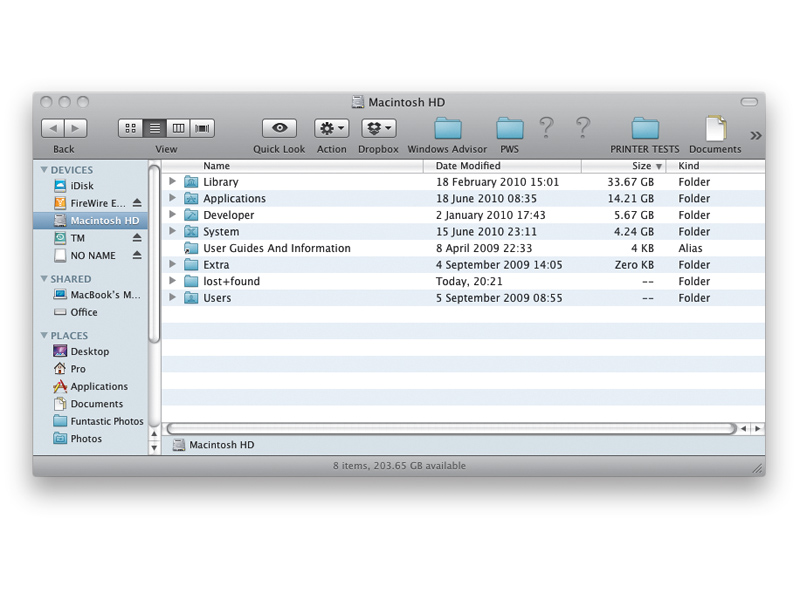Switch to icon view
This screenshot has width=800, height=600.
[131, 128]
